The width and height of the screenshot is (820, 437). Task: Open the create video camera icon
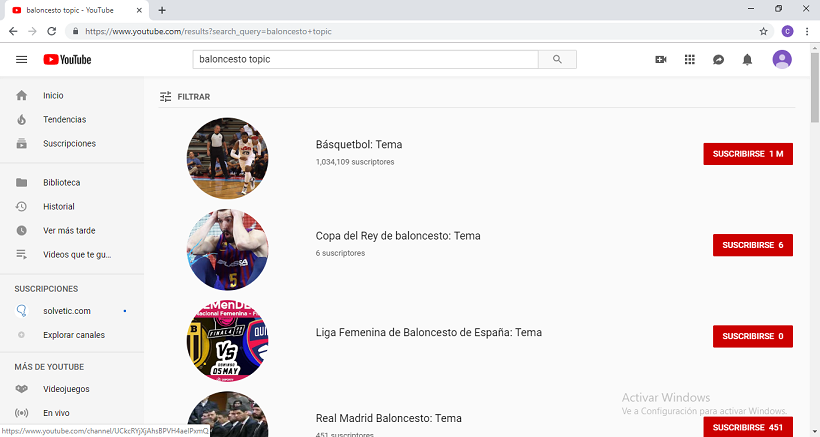coord(661,60)
